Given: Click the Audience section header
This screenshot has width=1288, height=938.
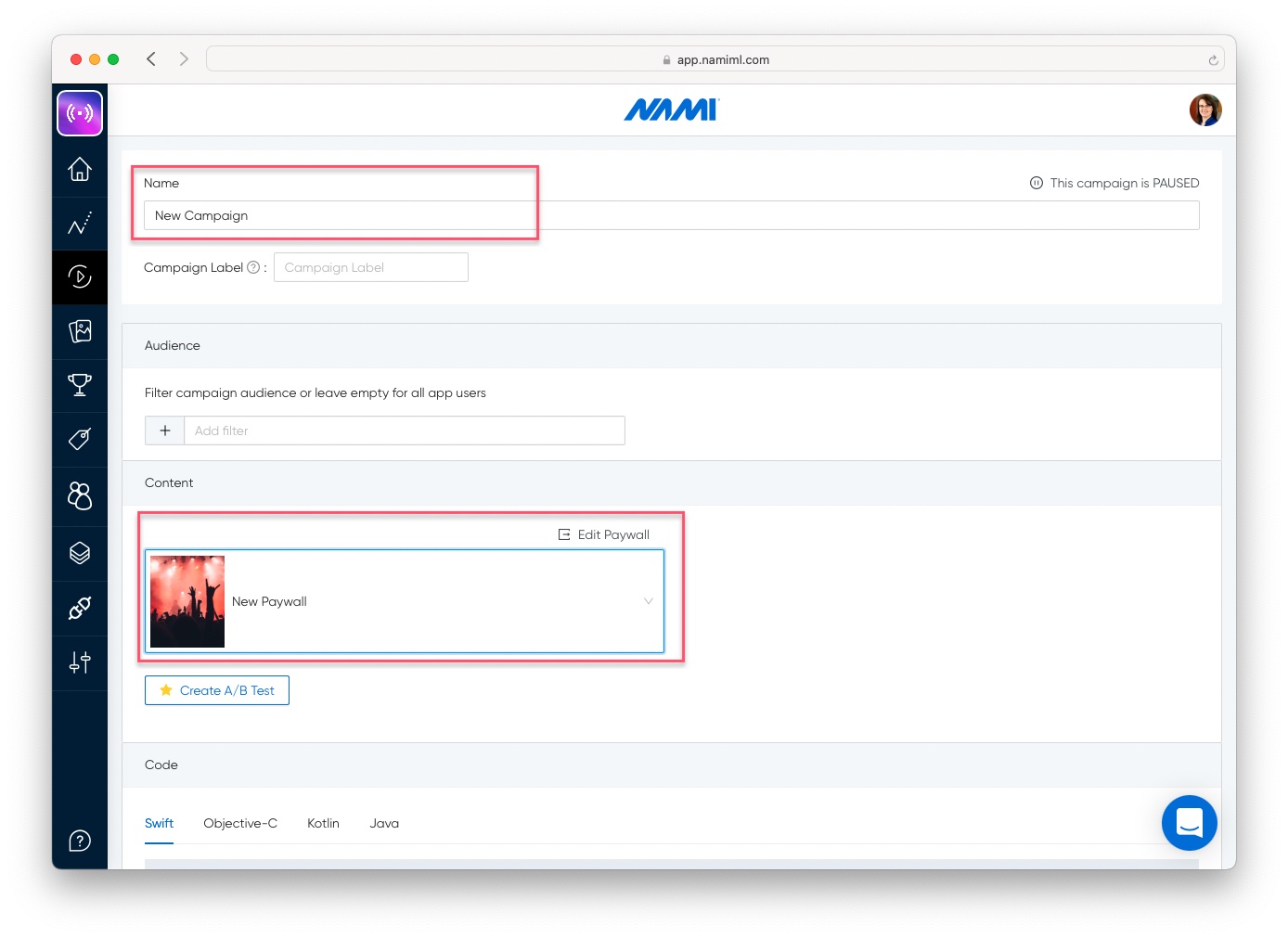Looking at the screenshot, I should 672,345.
